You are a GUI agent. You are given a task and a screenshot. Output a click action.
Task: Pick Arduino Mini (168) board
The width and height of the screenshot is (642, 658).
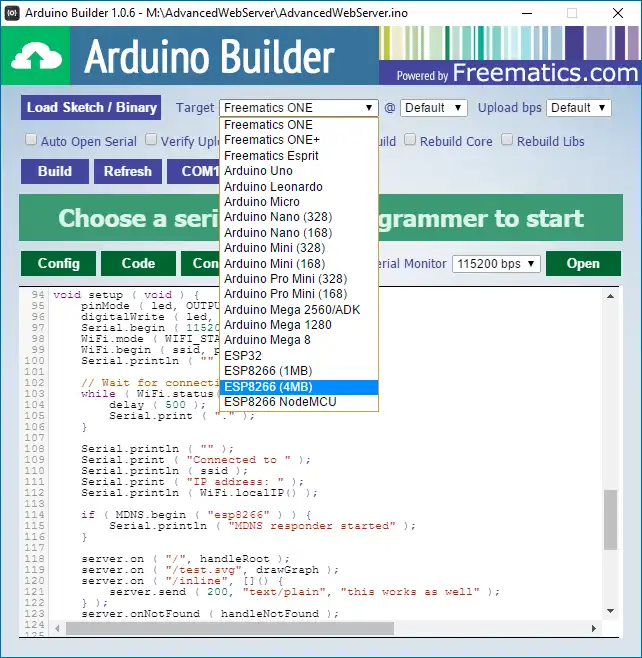coord(299,264)
